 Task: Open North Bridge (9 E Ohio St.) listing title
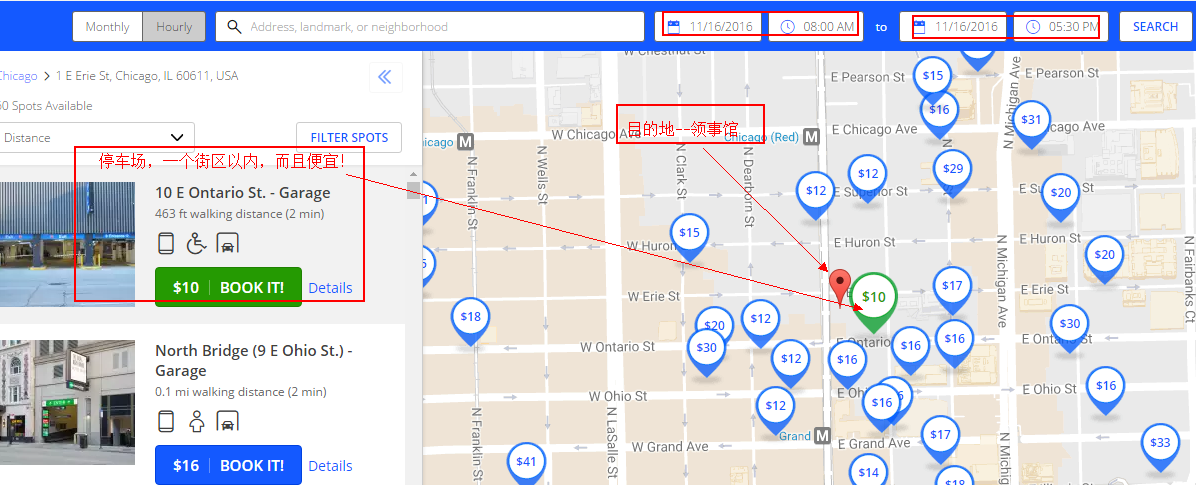(x=253, y=361)
